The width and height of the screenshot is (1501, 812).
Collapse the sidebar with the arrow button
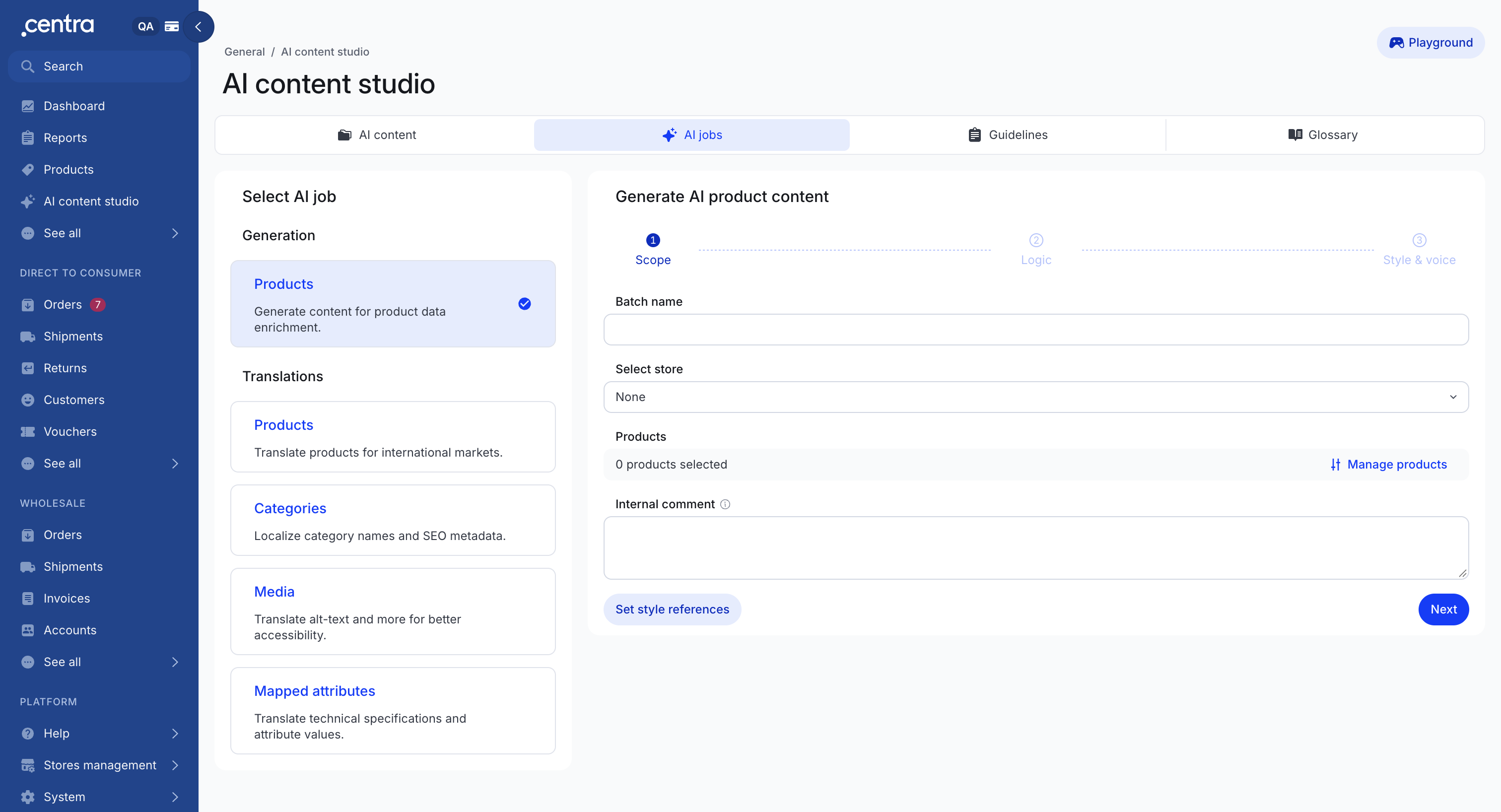[198, 27]
